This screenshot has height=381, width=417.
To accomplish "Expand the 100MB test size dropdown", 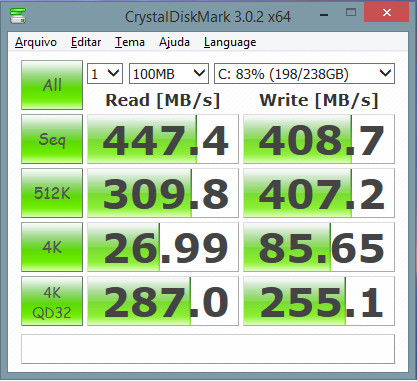I will tap(169, 73).
